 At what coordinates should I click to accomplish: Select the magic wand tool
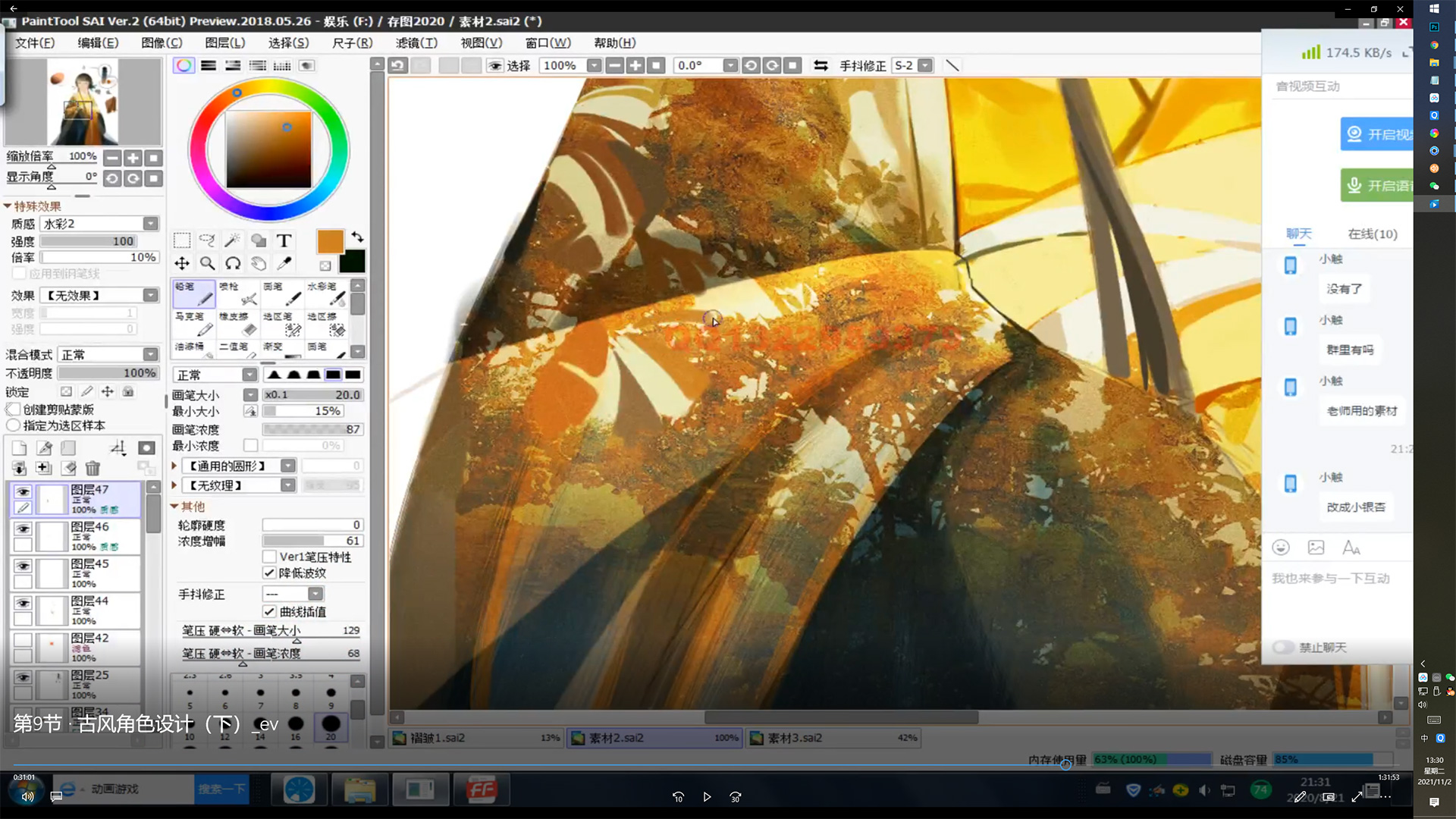click(233, 240)
